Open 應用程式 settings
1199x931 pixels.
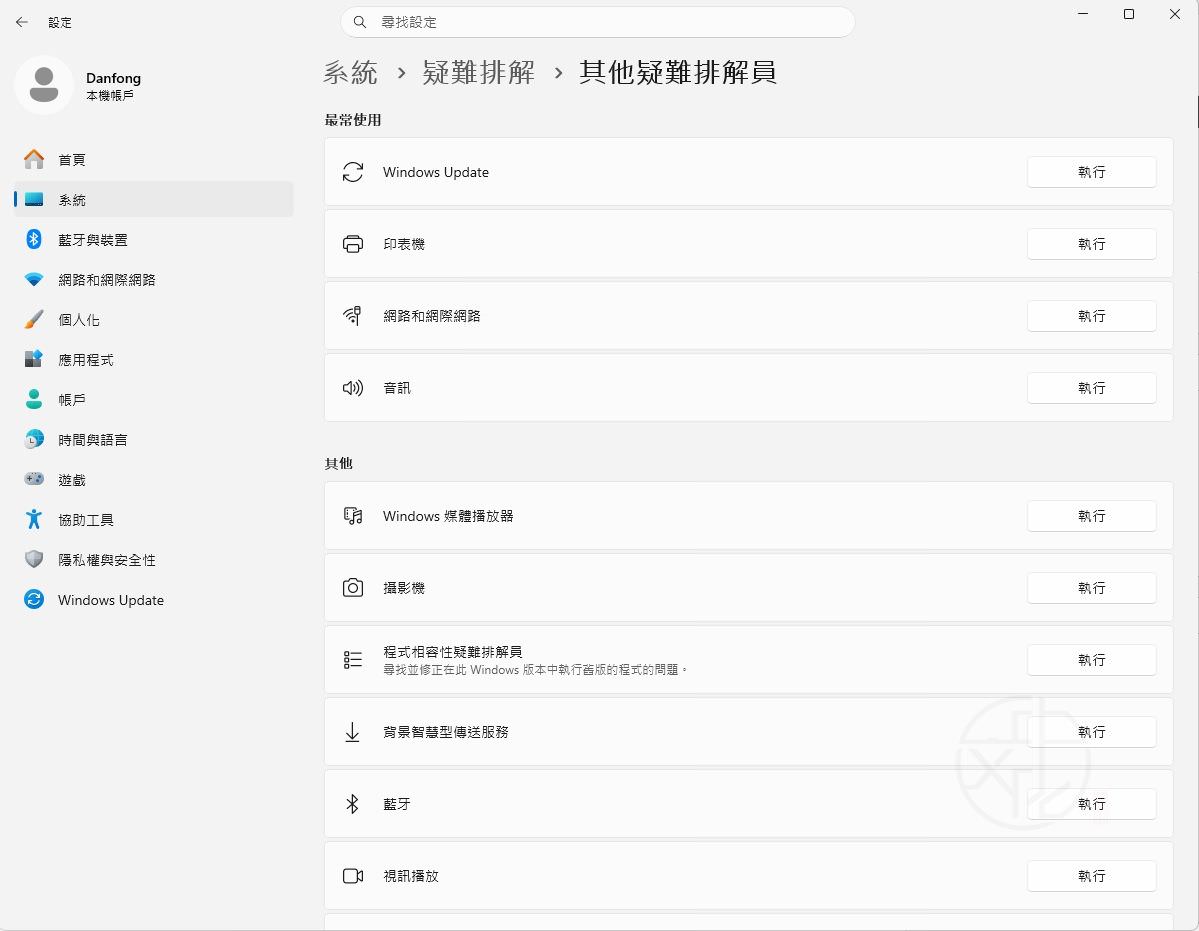(154, 359)
